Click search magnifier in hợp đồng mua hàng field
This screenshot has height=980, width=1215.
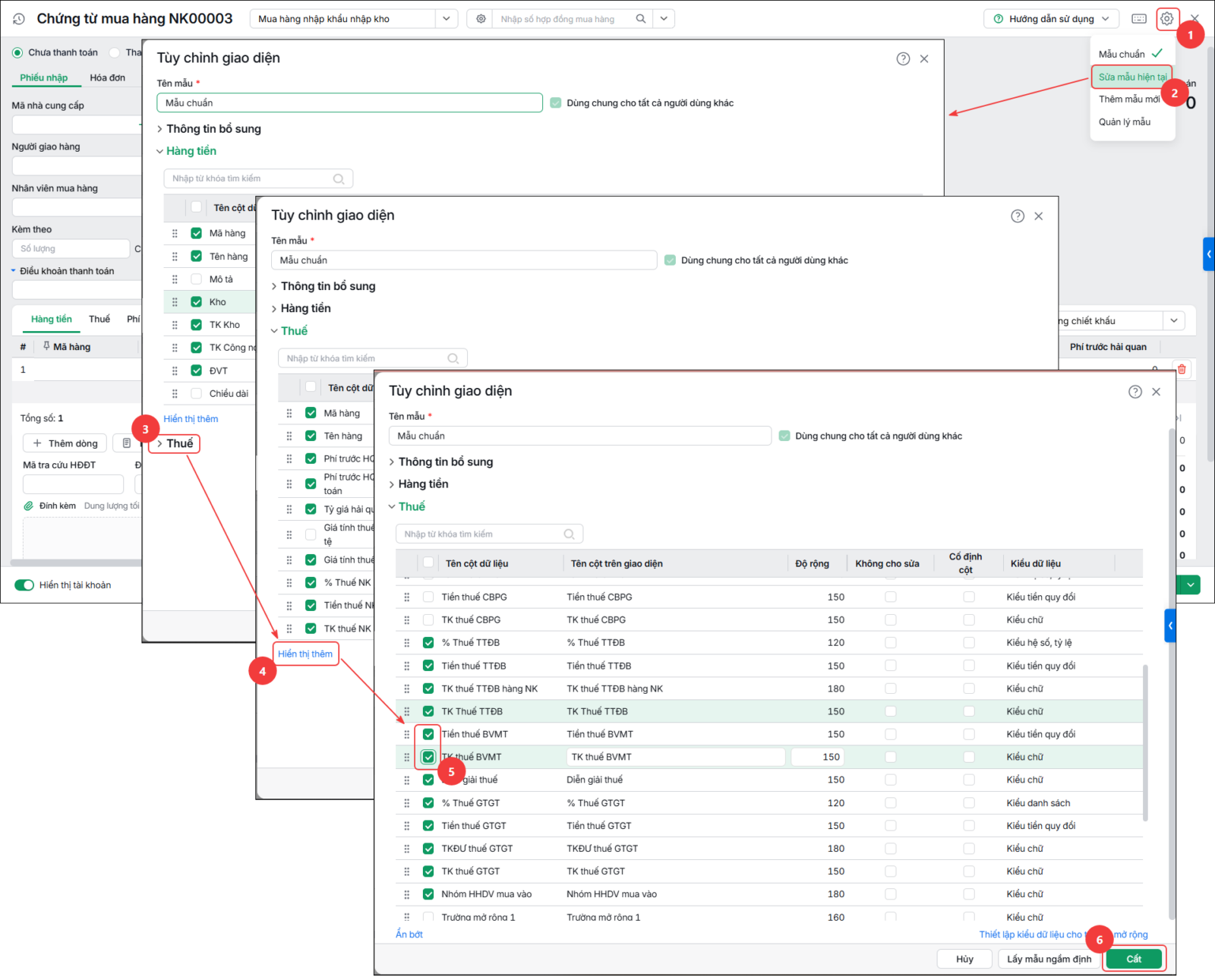pos(641,19)
